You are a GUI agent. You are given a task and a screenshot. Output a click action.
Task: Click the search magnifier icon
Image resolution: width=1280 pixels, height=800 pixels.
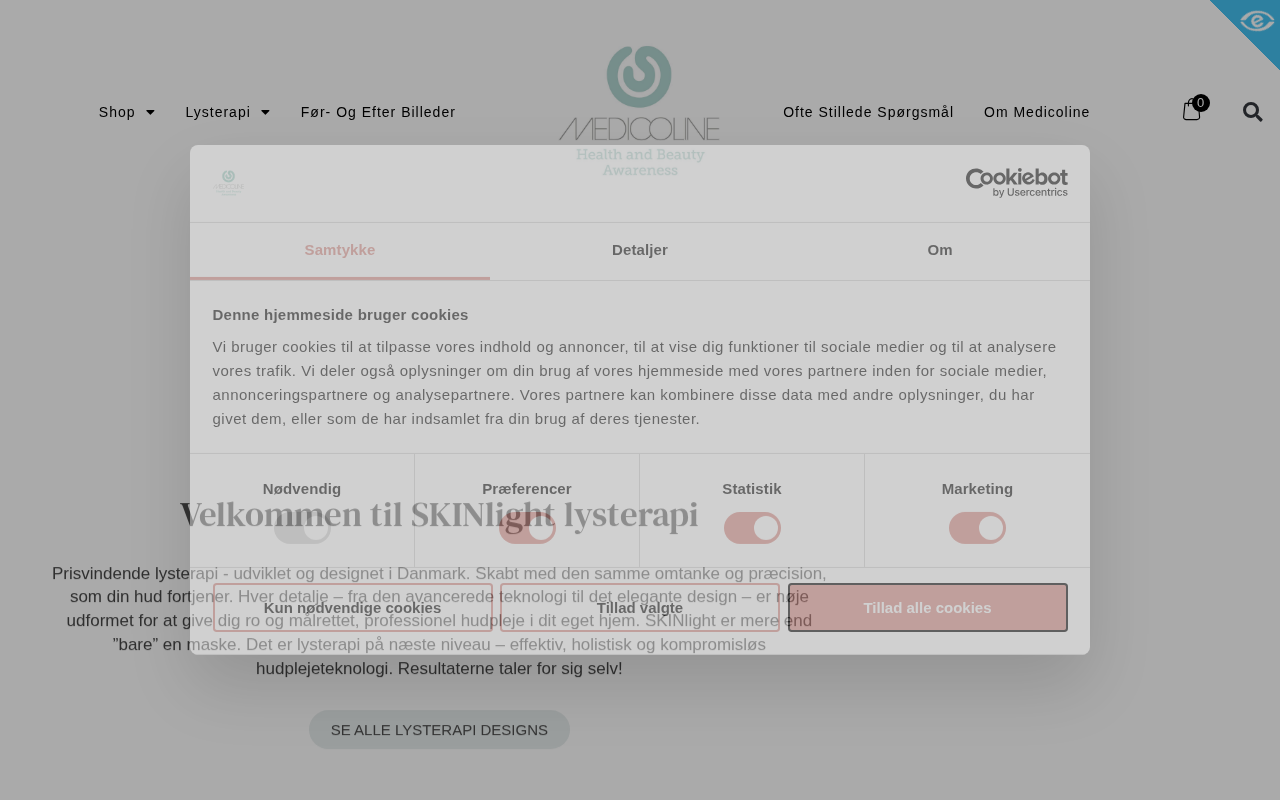pos(1252,112)
